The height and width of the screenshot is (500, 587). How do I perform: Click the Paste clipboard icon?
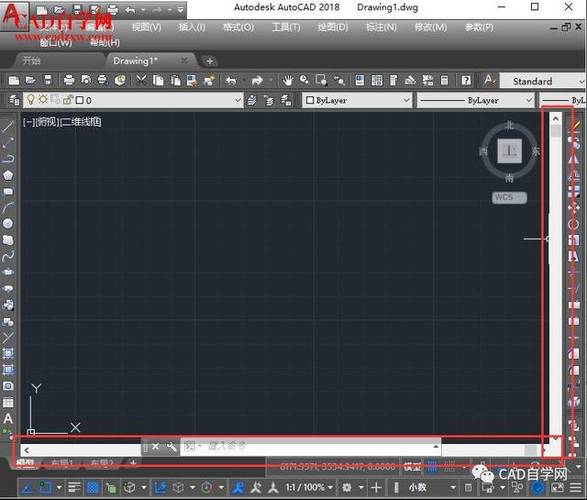tap(175, 80)
